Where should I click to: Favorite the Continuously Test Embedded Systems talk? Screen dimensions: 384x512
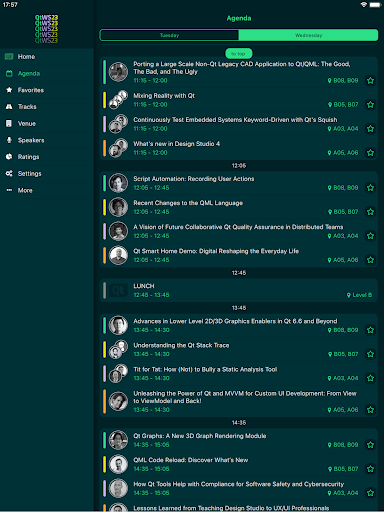click(x=370, y=129)
